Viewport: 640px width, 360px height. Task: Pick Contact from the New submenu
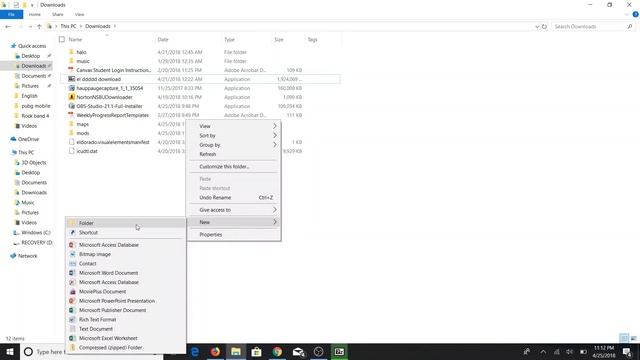[125, 263]
